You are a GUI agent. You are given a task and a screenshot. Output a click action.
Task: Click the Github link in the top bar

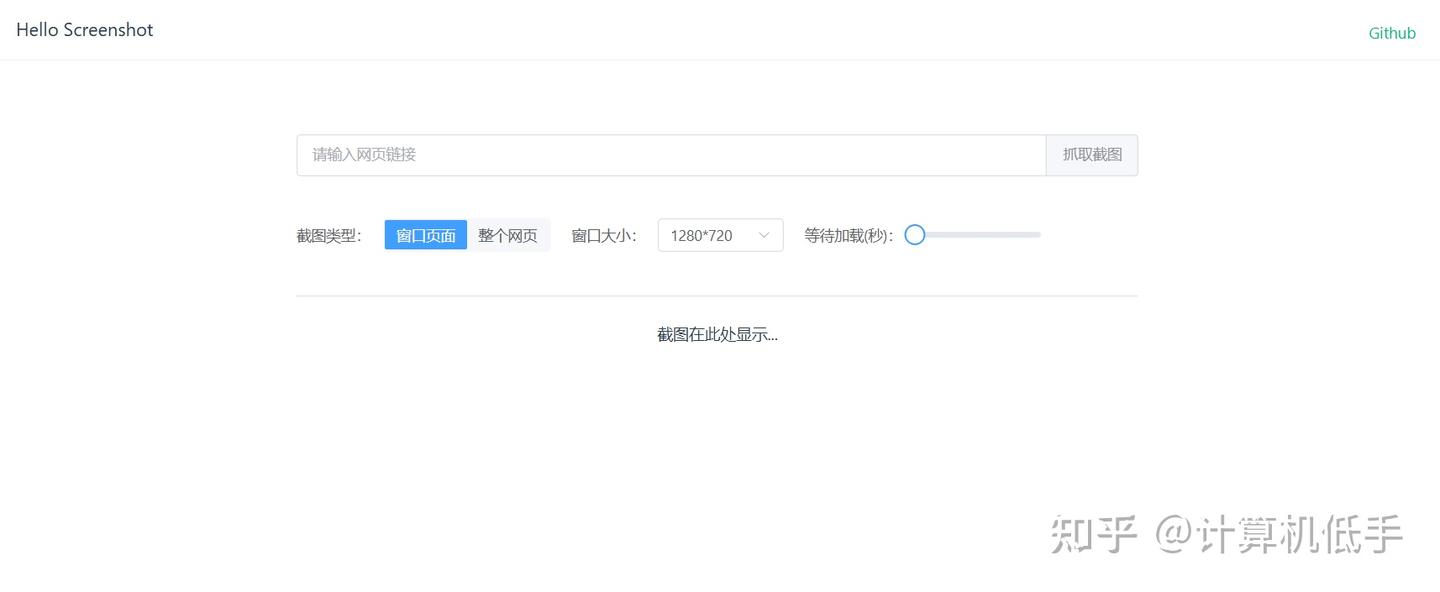1391,32
